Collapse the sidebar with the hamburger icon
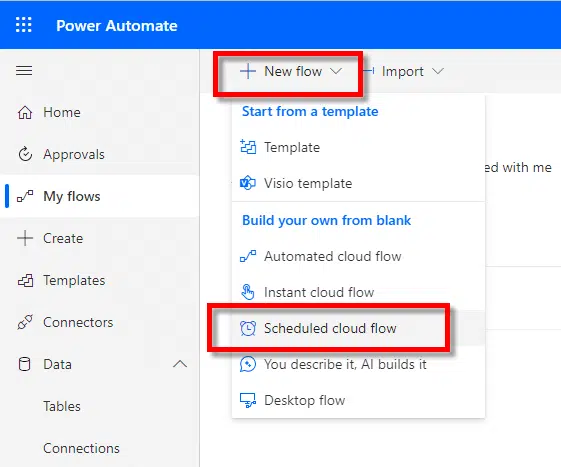The width and height of the screenshot is (561, 467). (24, 71)
